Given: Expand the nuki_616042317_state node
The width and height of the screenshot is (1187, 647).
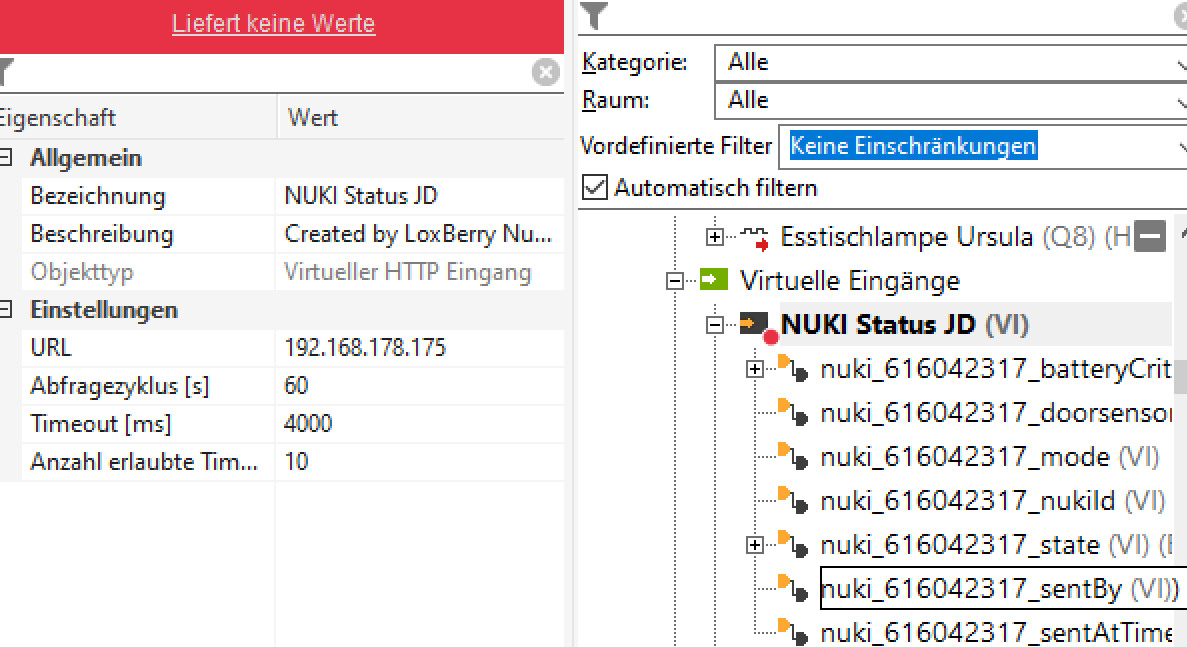Looking at the screenshot, I should (755, 545).
